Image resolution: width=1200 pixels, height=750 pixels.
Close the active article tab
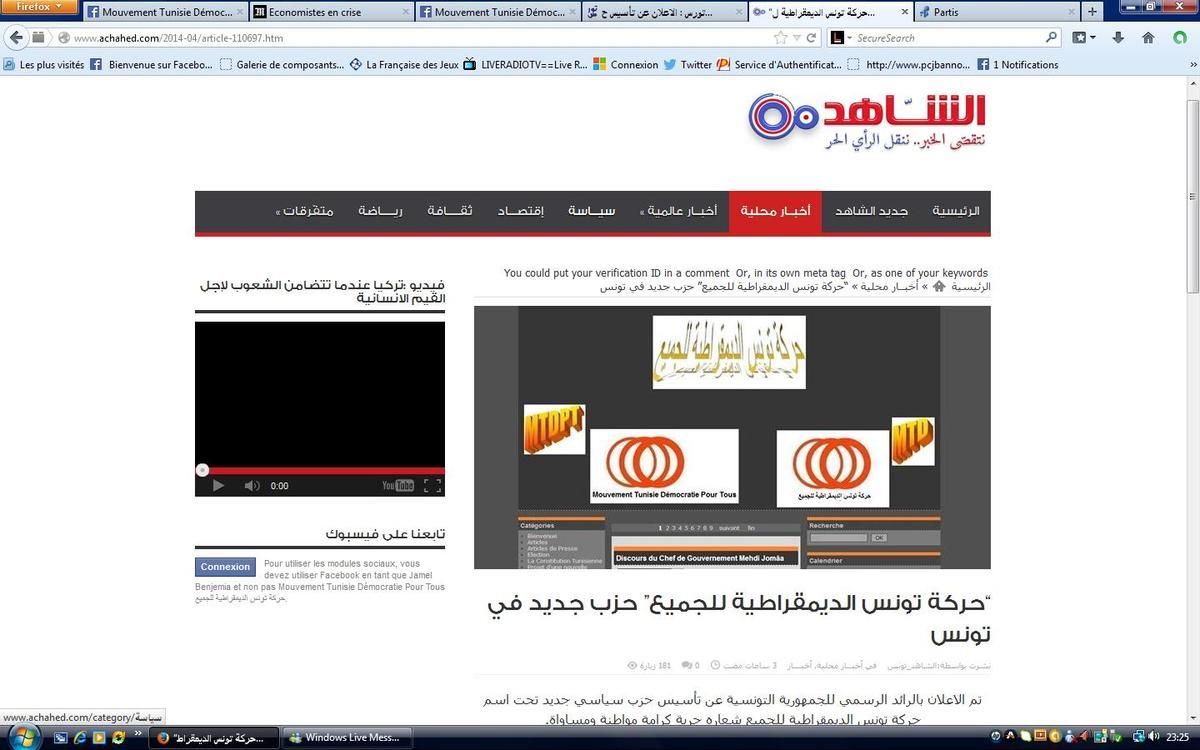click(x=904, y=12)
